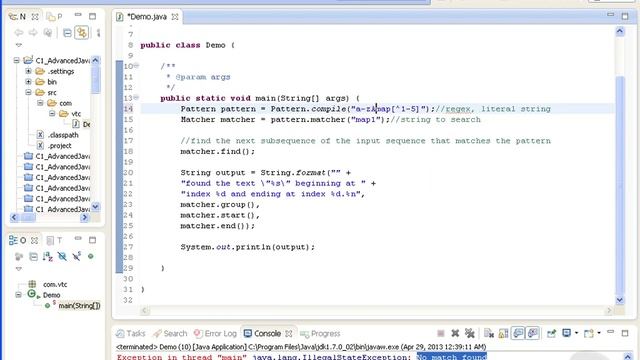Select the .settings folder row
Screen dimensions: 640x360
55,71
